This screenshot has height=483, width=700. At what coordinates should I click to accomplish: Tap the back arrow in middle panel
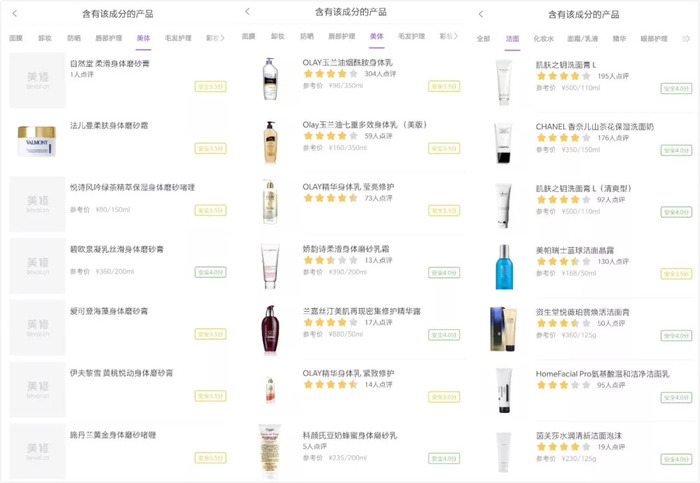pyautogui.click(x=248, y=12)
